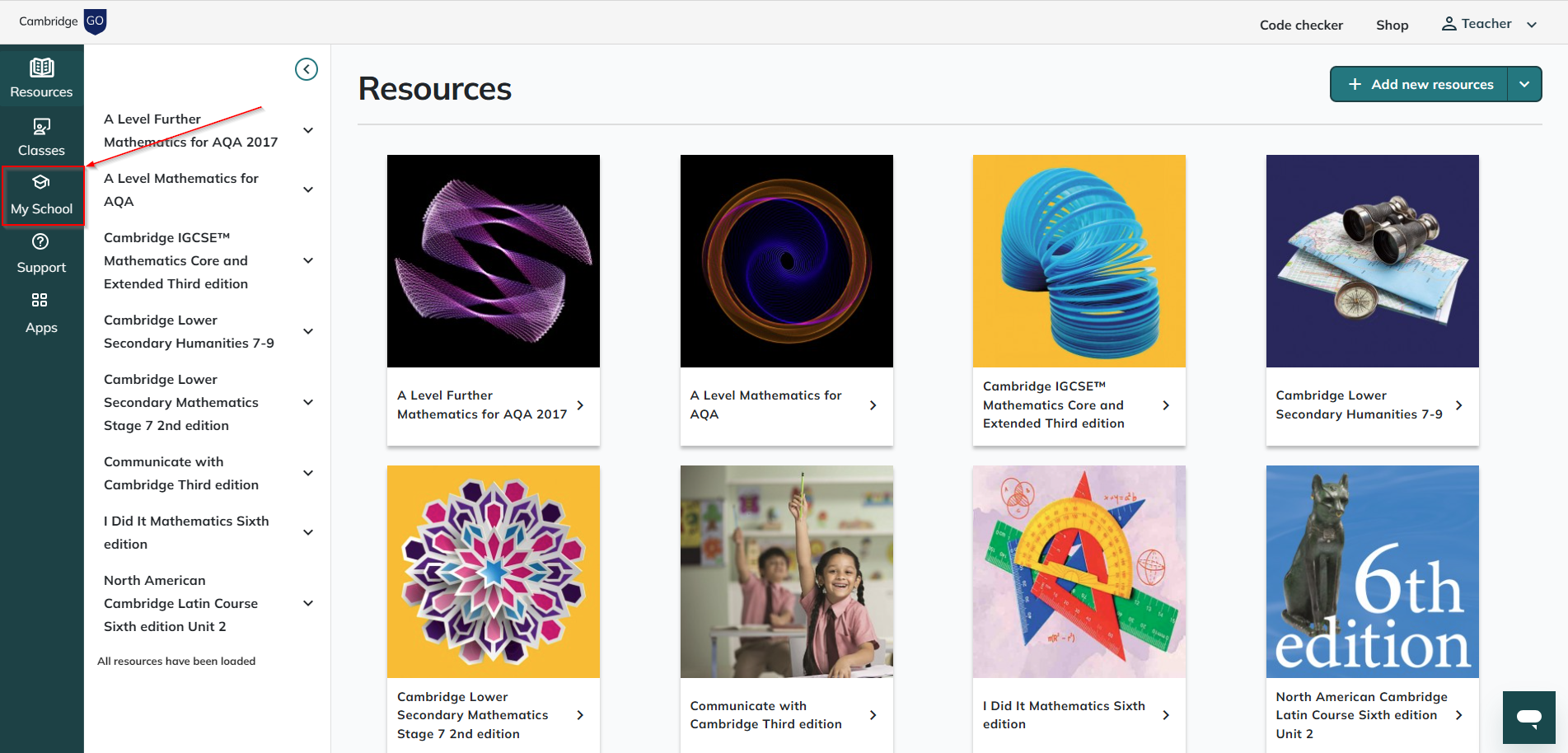Open the cat statue Latin Course cover

click(1373, 572)
